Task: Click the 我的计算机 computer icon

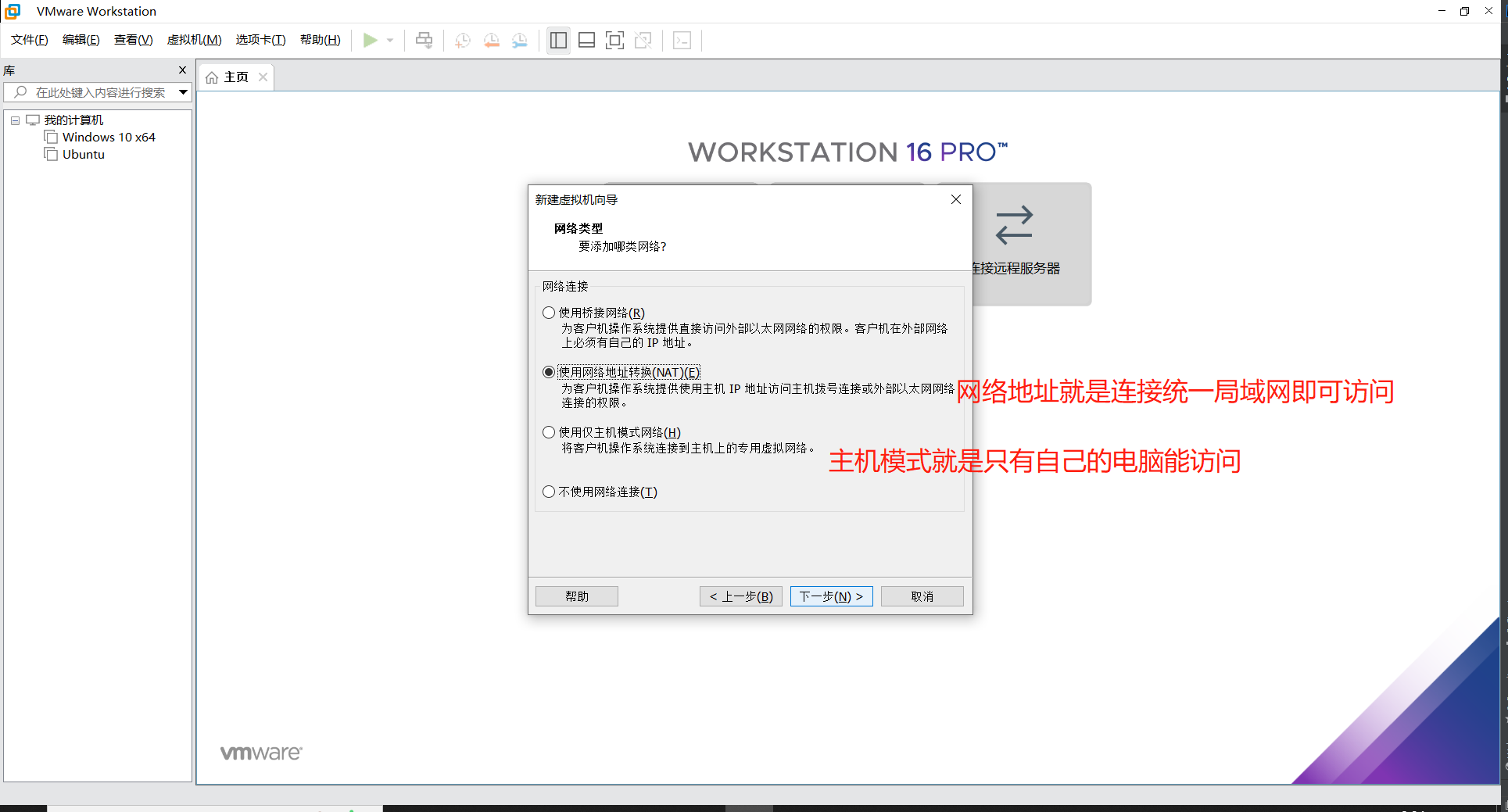Action: (x=33, y=120)
